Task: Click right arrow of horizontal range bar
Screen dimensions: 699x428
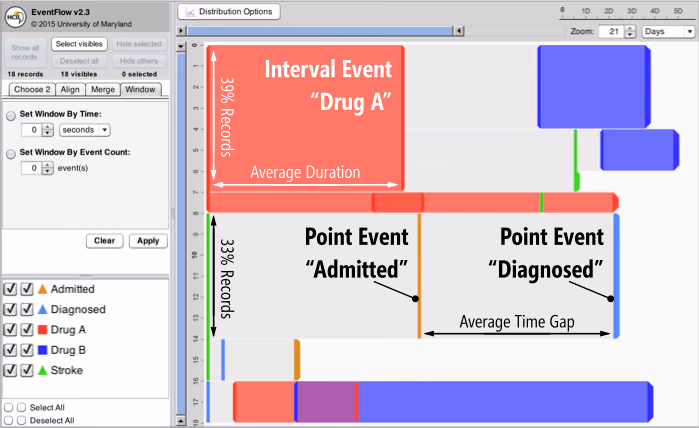Action: click(x=459, y=31)
